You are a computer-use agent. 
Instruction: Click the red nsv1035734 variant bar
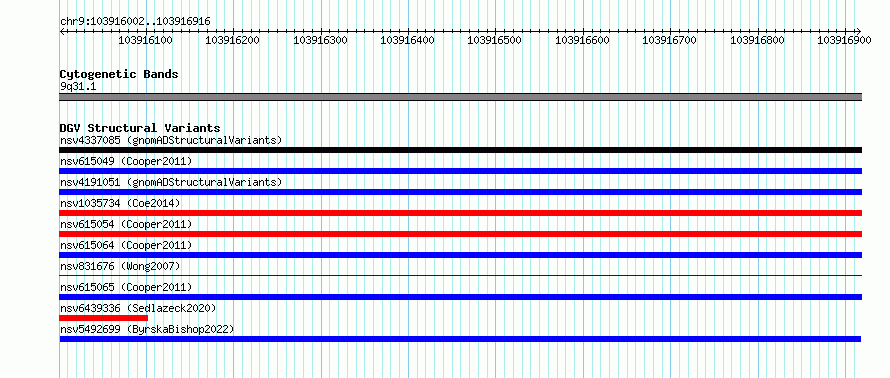[x=460, y=213]
